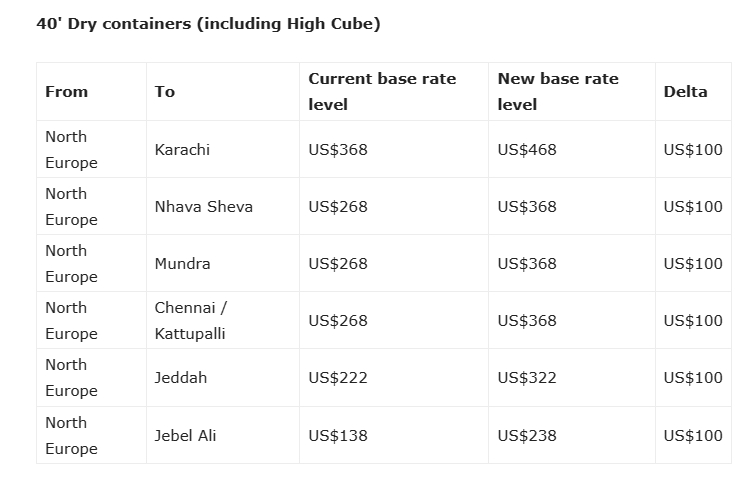Image resolution: width=752 pixels, height=489 pixels.
Task: Click 'New base rate level' header
Action: pyautogui.click(x=558, y=91)
